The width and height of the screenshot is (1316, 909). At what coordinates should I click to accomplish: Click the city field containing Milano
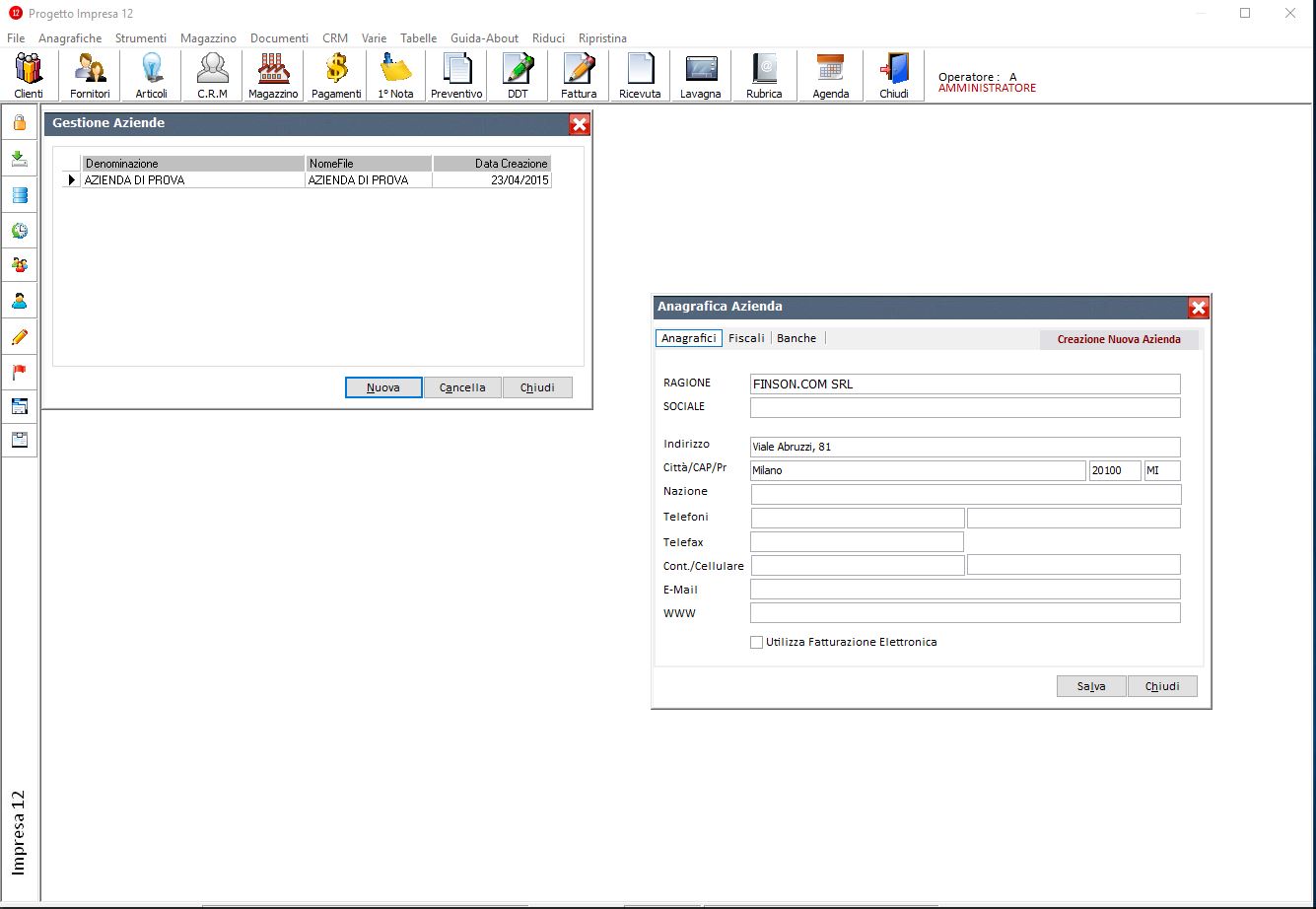(918, 470)
